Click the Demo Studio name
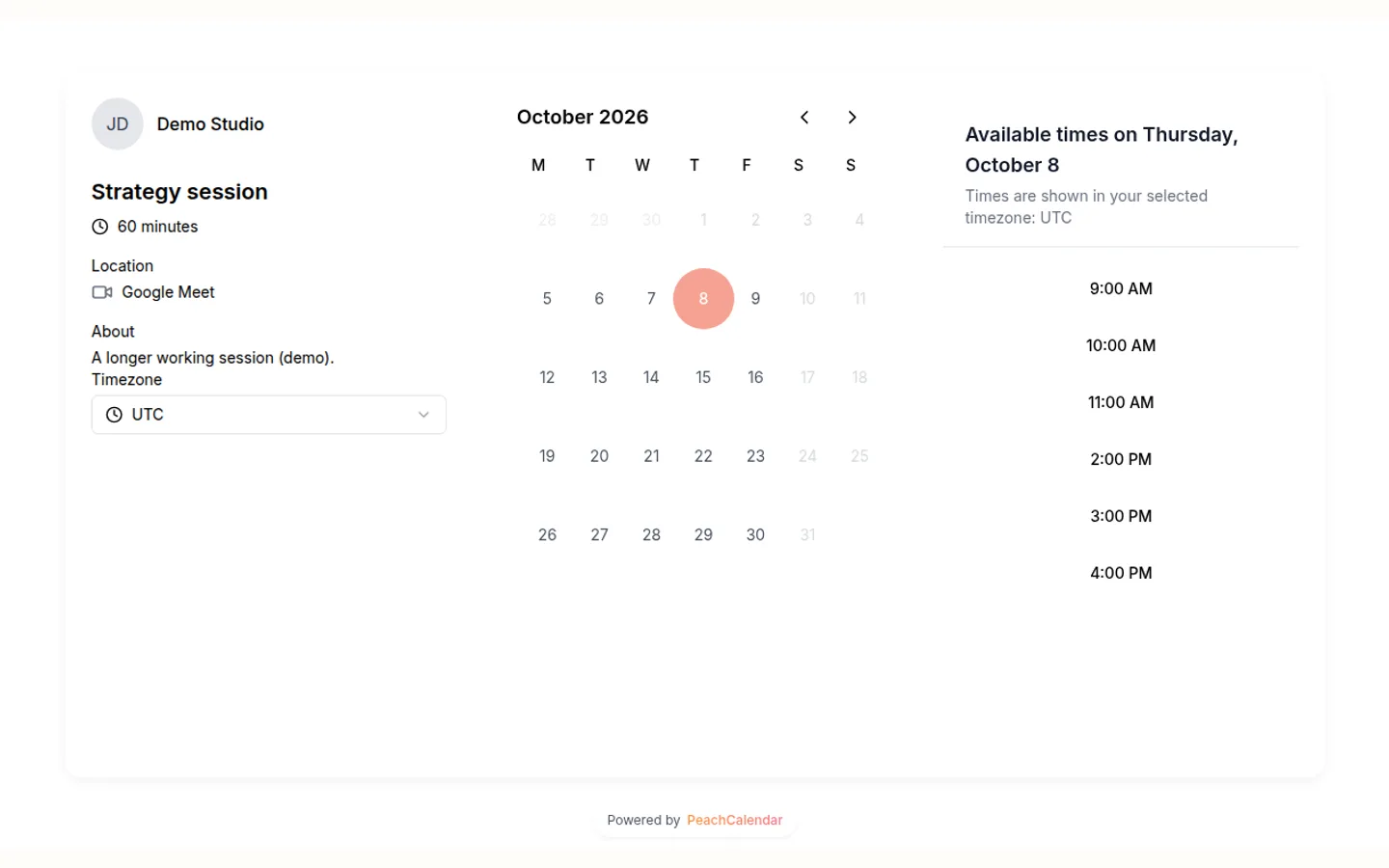 pyautogui.click(x=210, y=124)
